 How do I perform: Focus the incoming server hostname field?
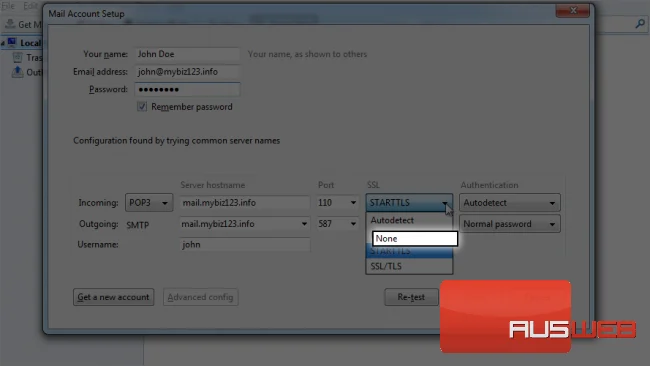click(245, 203)
